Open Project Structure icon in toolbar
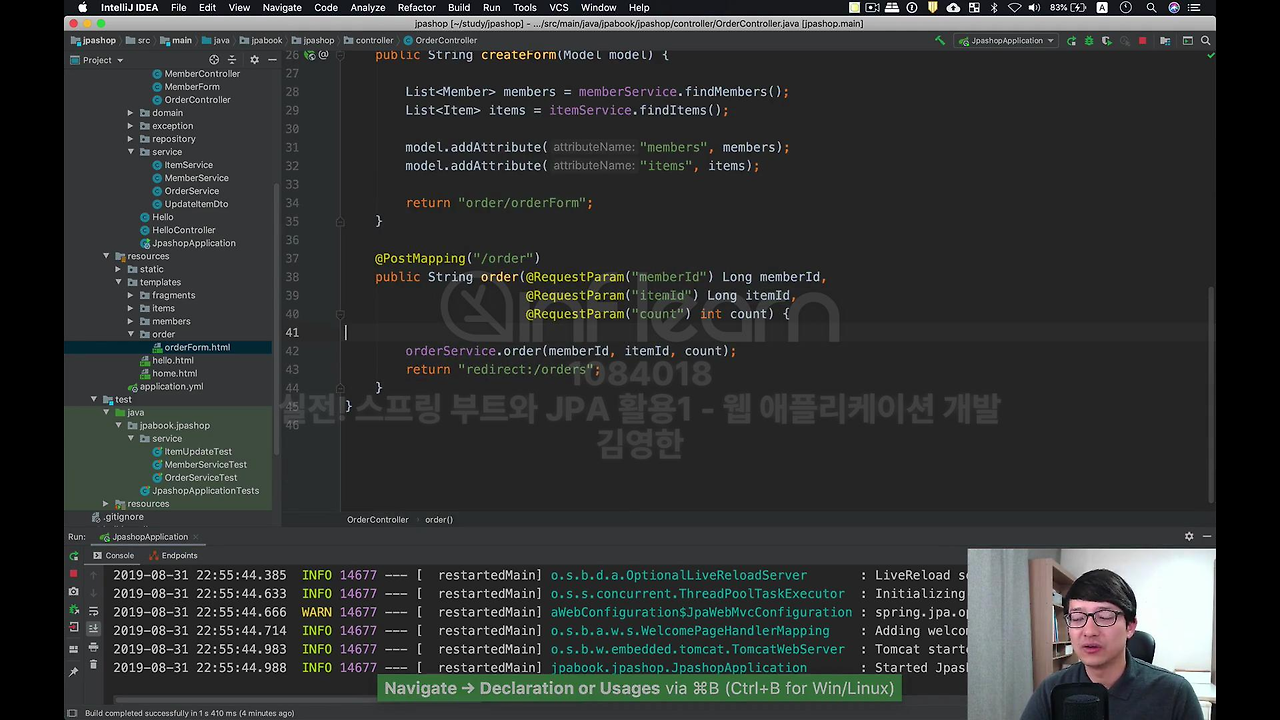Image resolution: width=1280 pixels, height=720 pixels. [1166, 41]
